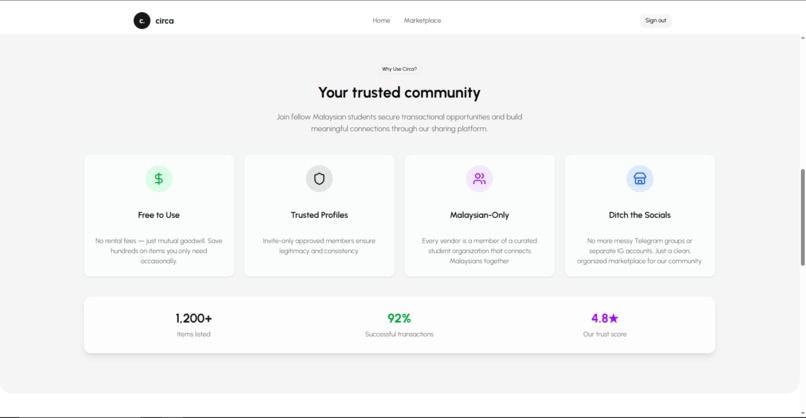Click the blue store icon
The width and height of the screenshot is (806, 418).
tap(639, 178)
